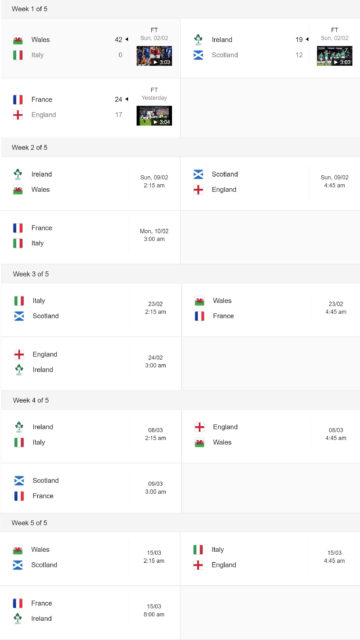Click Wales score 42 in Week 1
Image resolution: width=360 pixels, height=640 pixels.
pos(118,40)
